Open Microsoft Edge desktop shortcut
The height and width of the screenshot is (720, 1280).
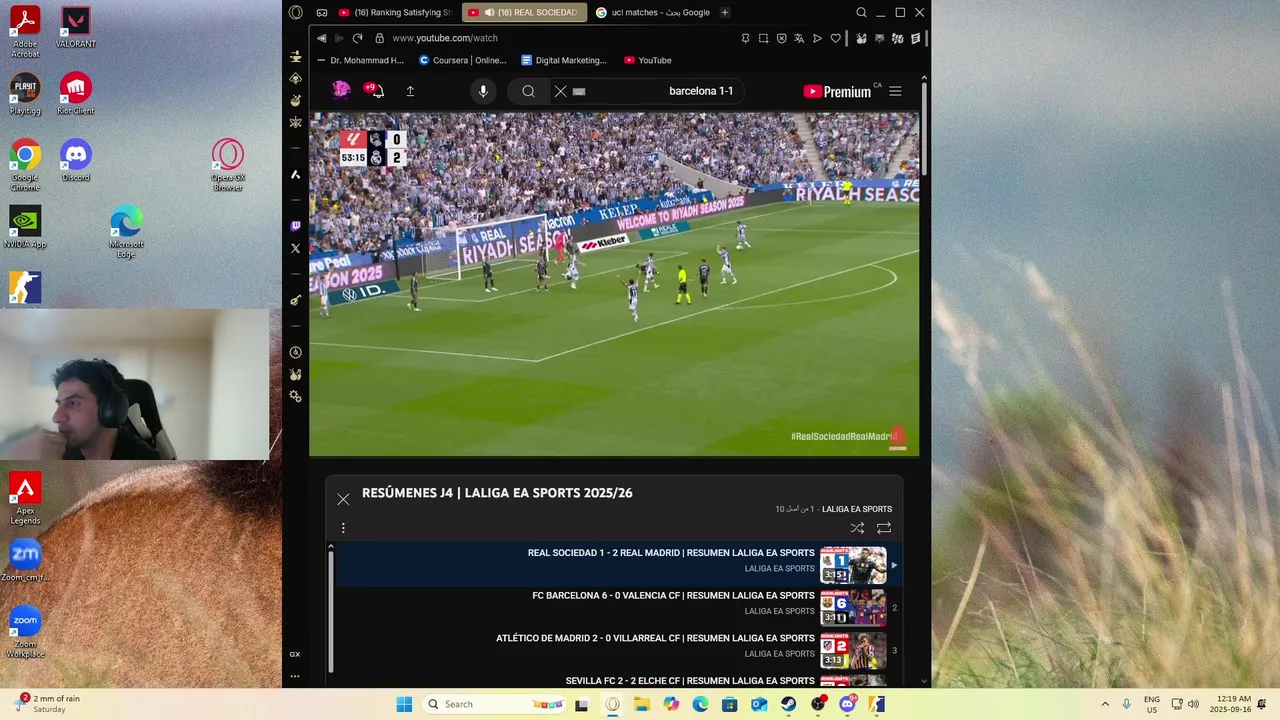point(126,232)
